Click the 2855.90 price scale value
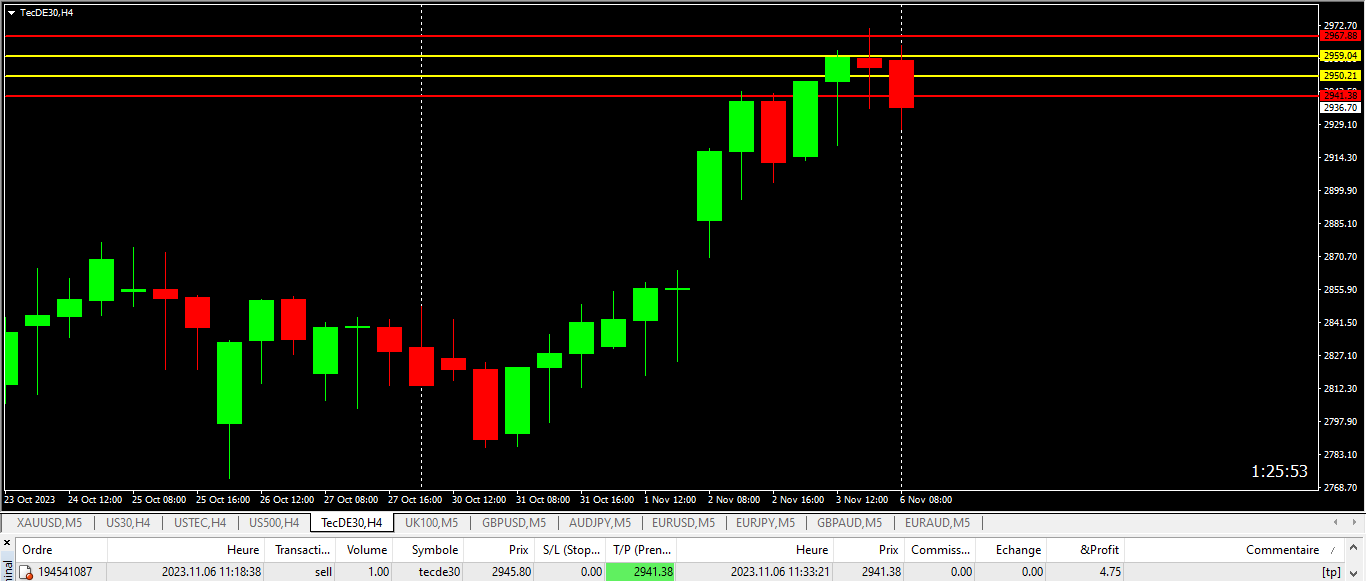The width and height of the screenshot is (1366, 581). tap(1340, 289)
